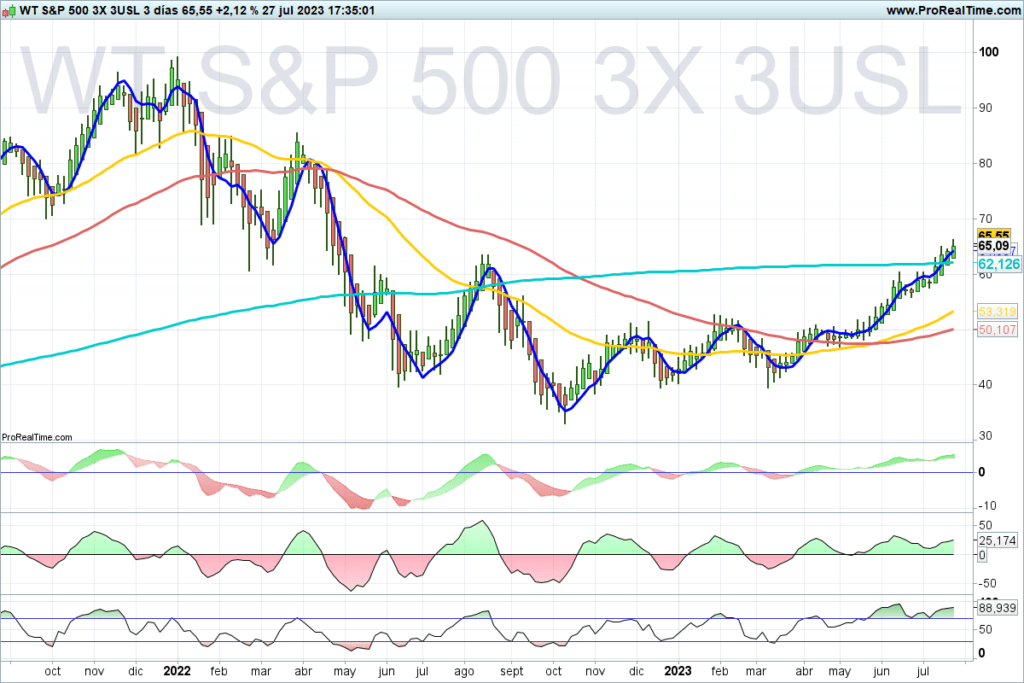
Task: Click the 80 price level on the axis
Action: tap(985, 163)
